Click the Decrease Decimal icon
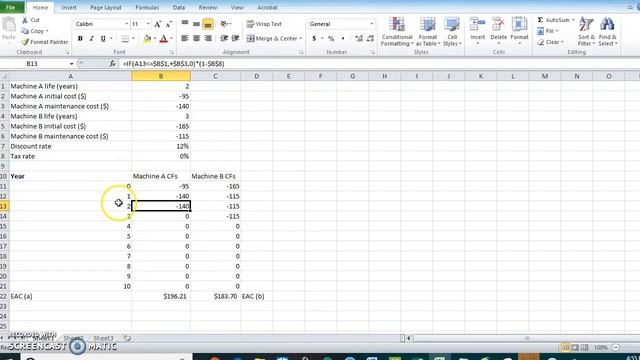Screen dimensions: 640x360 pos(370,38)
